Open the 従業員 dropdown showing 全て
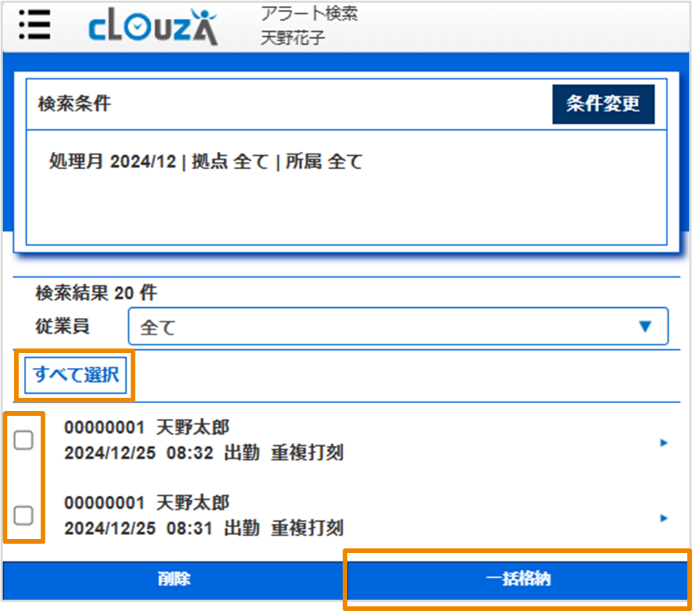 tap(397, 326)
